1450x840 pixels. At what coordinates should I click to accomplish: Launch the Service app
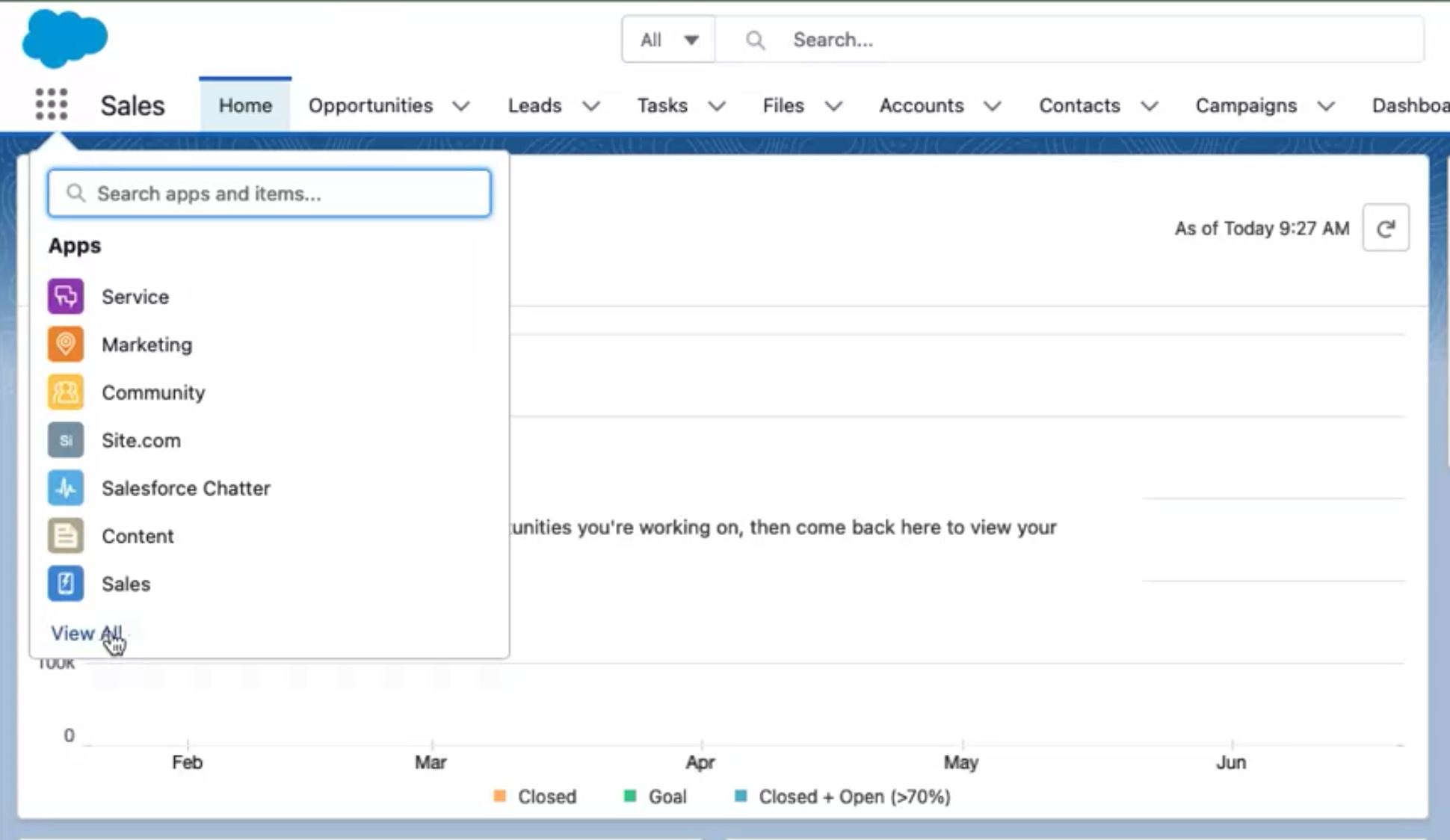[x=135, y=297]
